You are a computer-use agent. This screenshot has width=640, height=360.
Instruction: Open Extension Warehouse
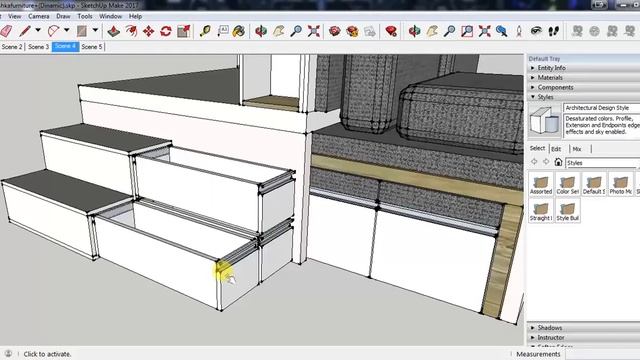352,31
